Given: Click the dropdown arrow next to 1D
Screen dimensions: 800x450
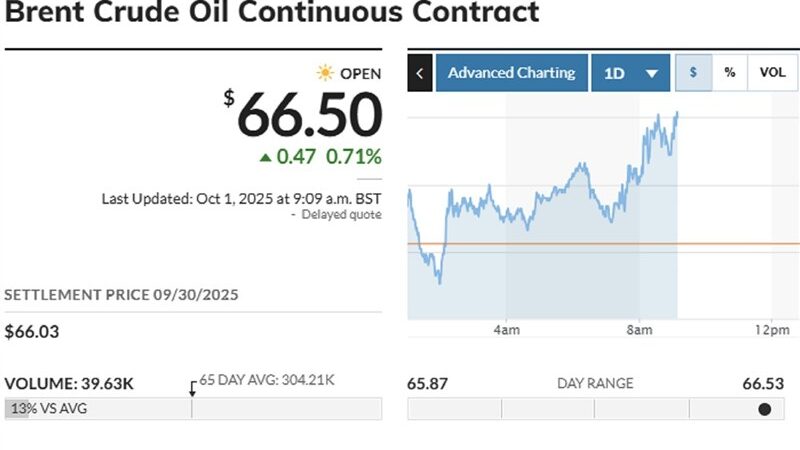Looking at the screenshot, I should pos(652,74).
